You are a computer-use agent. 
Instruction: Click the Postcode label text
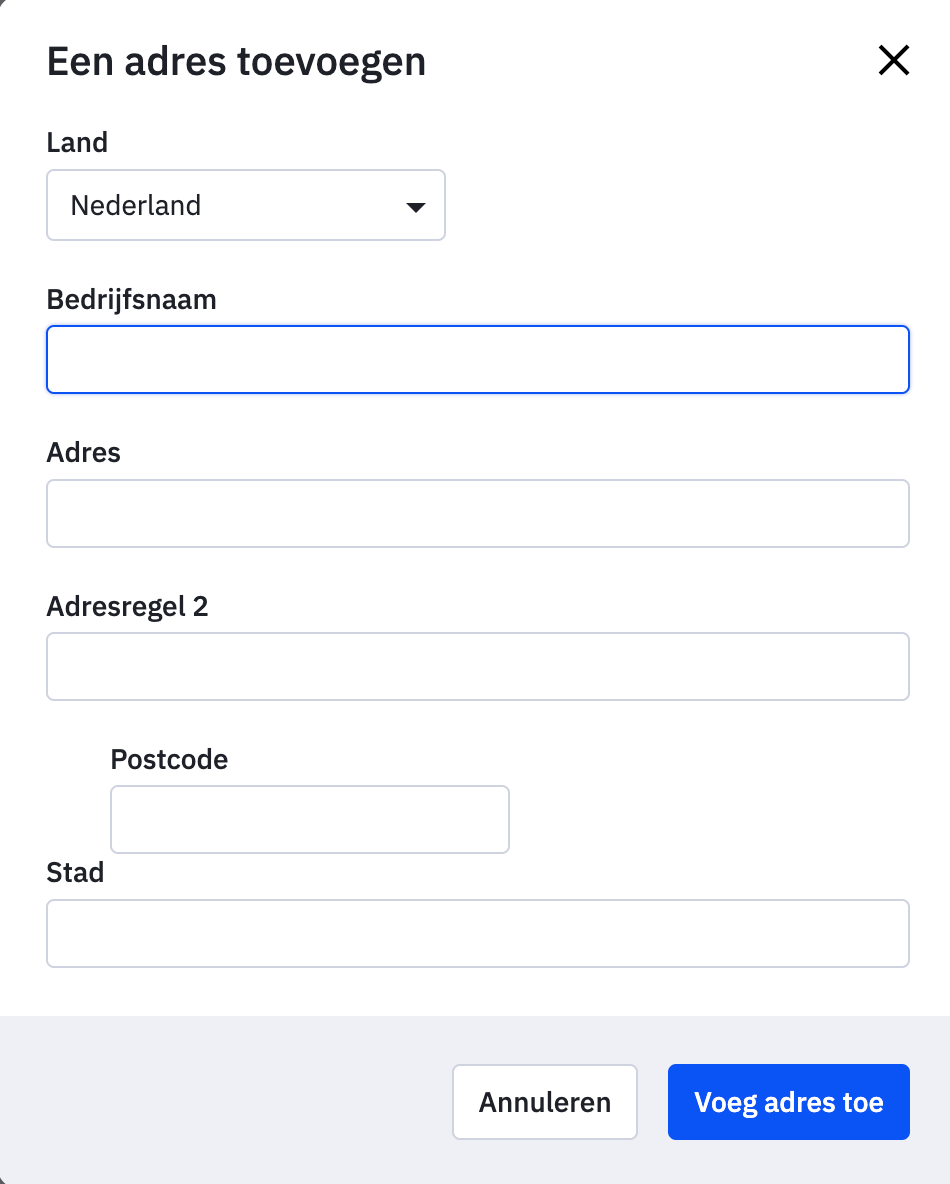169,760
